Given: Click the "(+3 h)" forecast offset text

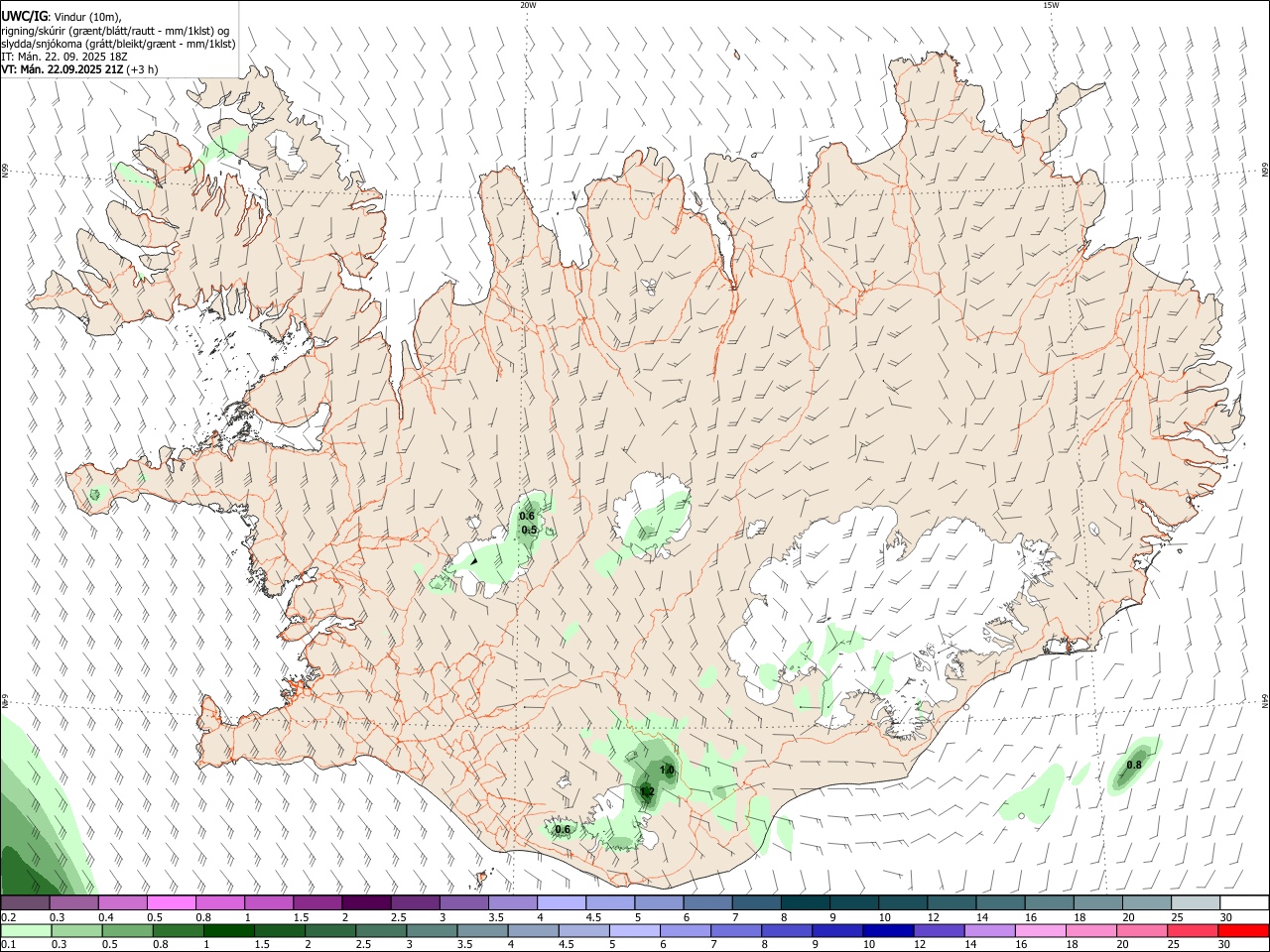Looking at the screenshot, I should coord(143,69).
